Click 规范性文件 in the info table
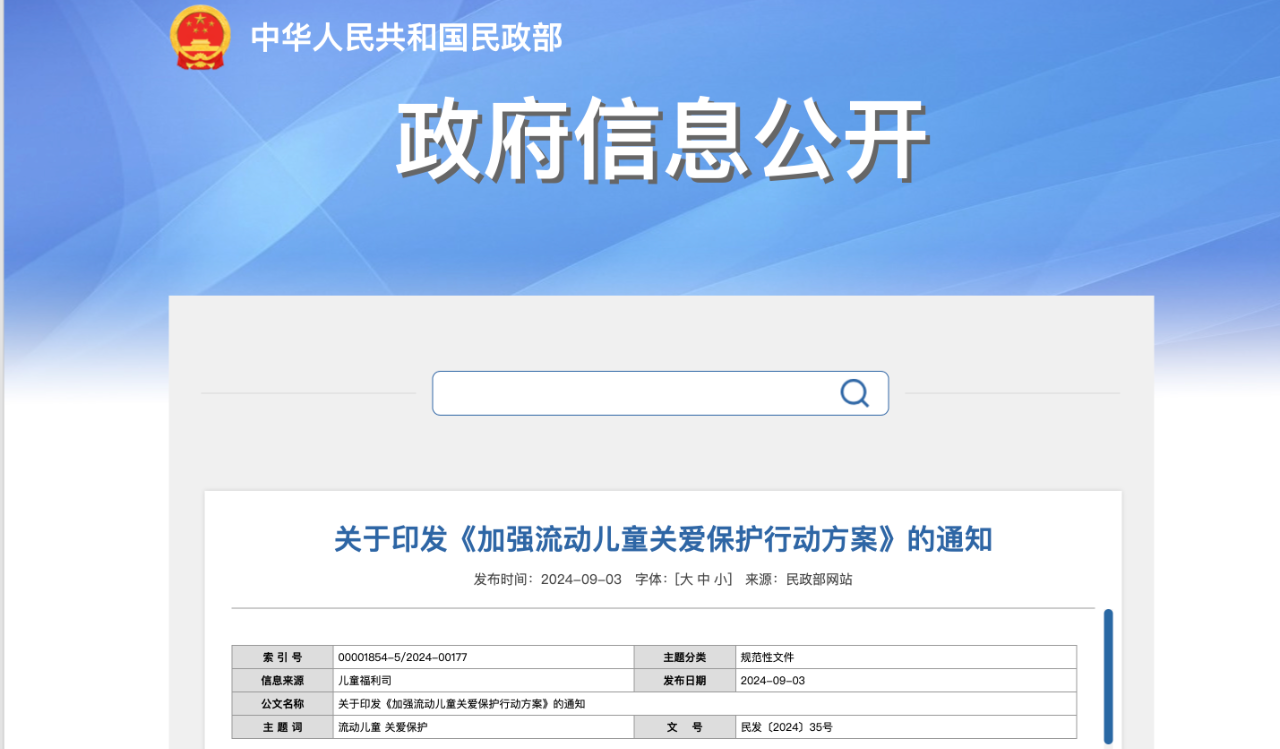 (x=767, y=657)
